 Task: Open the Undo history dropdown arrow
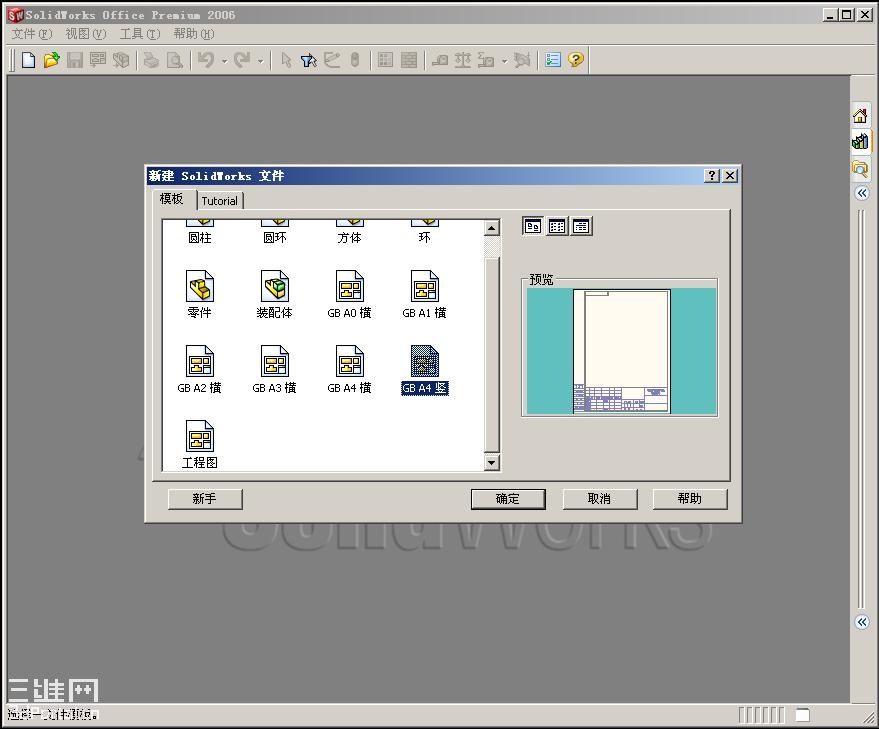point(224,61)
